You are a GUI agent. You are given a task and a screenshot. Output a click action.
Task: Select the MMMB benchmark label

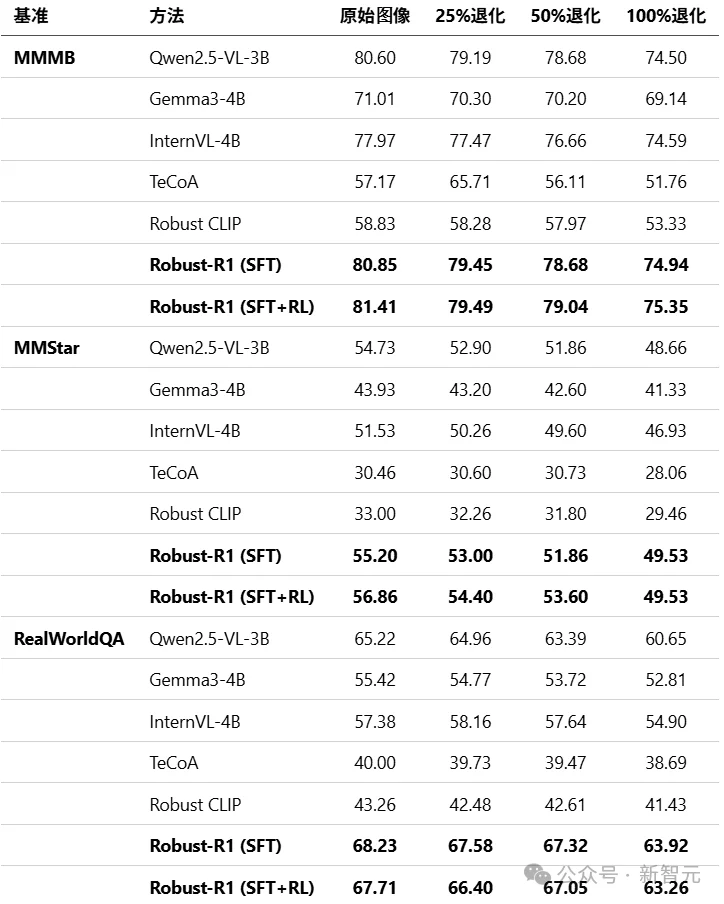coord(44,58)
